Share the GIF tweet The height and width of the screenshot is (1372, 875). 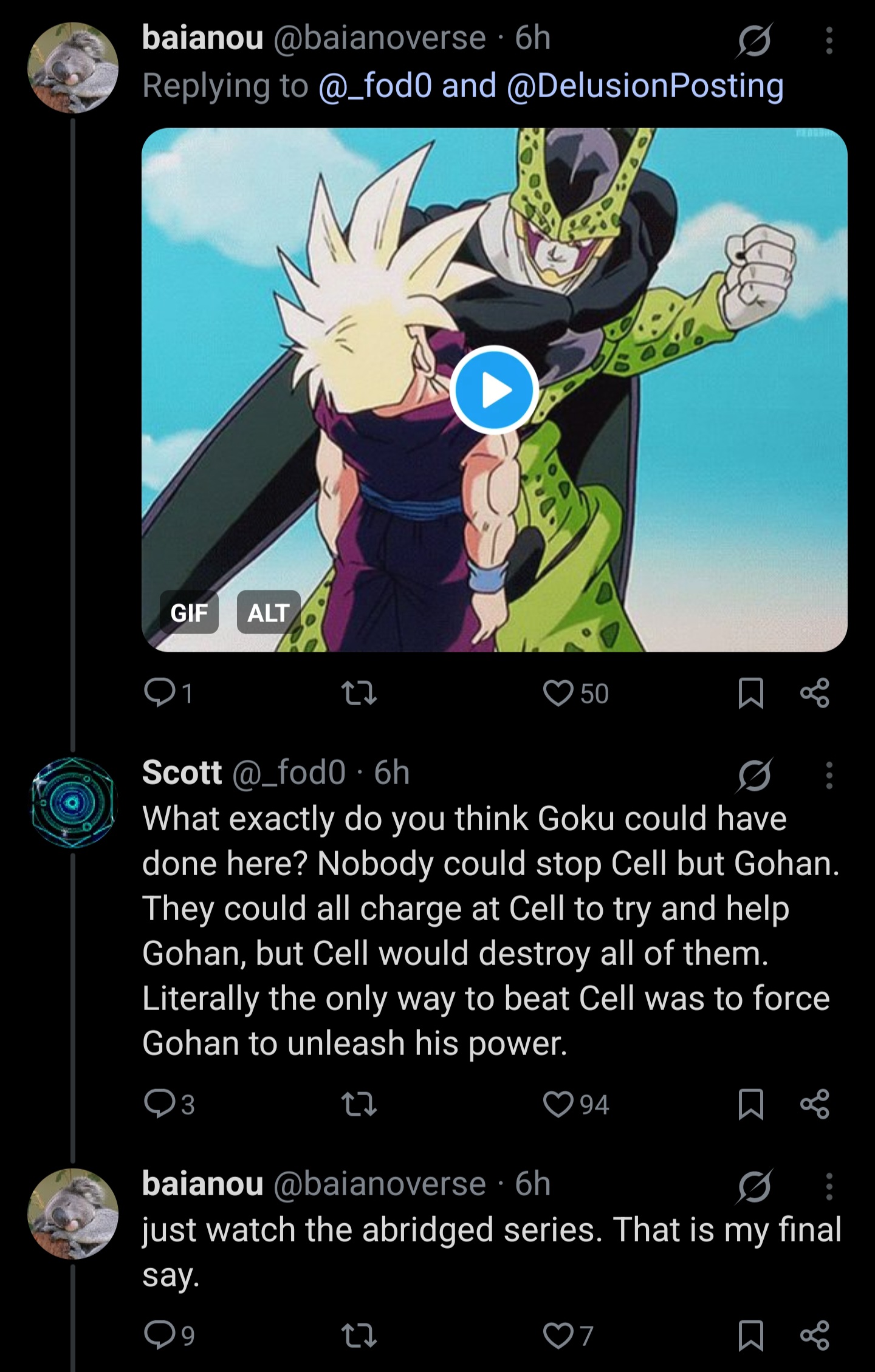pyautogui.click(x=815, y=693)
